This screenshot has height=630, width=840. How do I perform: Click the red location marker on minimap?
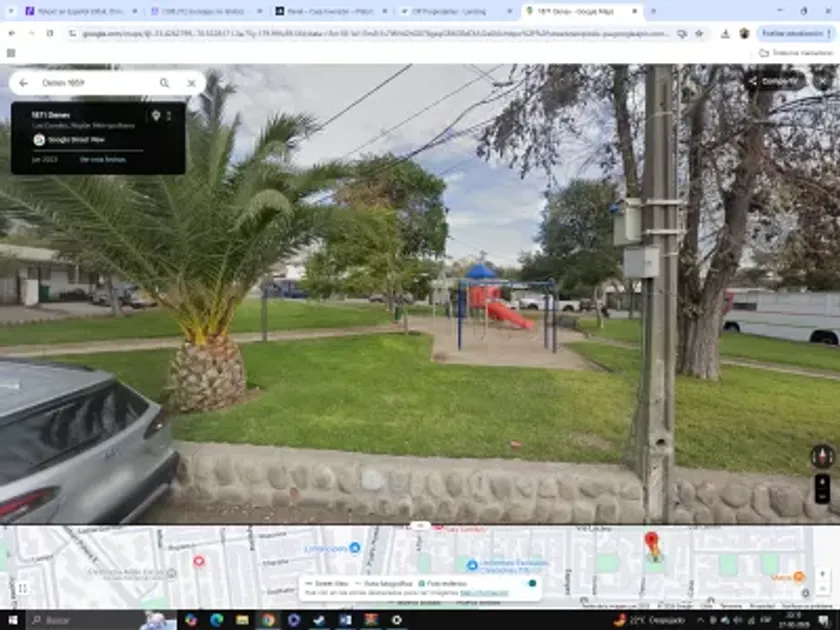(x=652, y=543)
